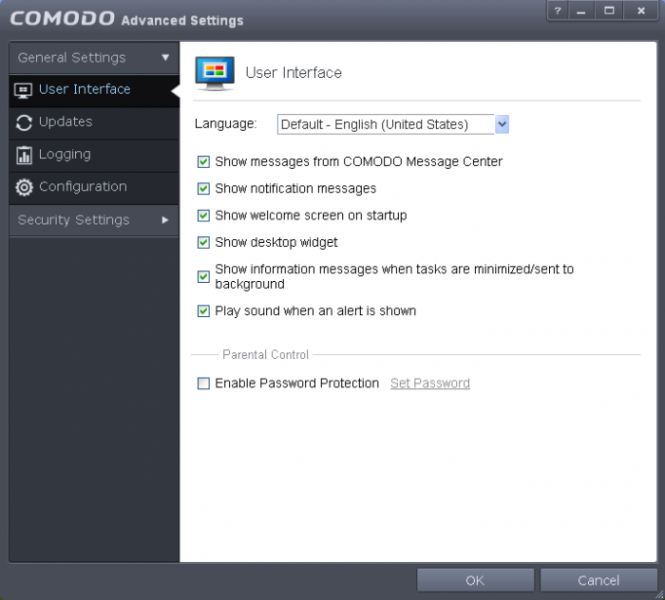Maximize the Advanced Settings window
The width and height of the screenshot is (665, 600).
click(x=609, y=11)
